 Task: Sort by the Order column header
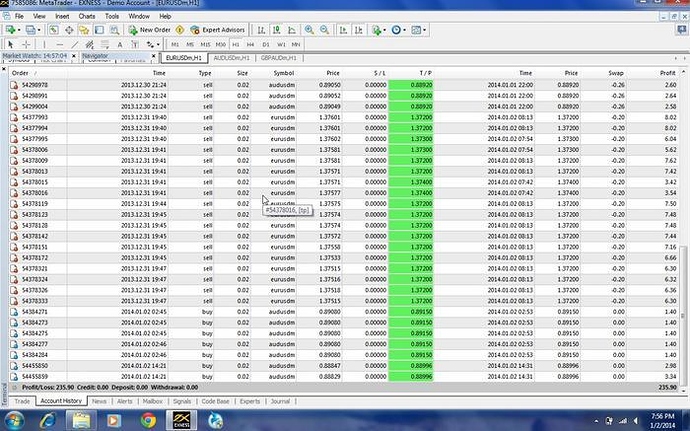tap(20, 73)
